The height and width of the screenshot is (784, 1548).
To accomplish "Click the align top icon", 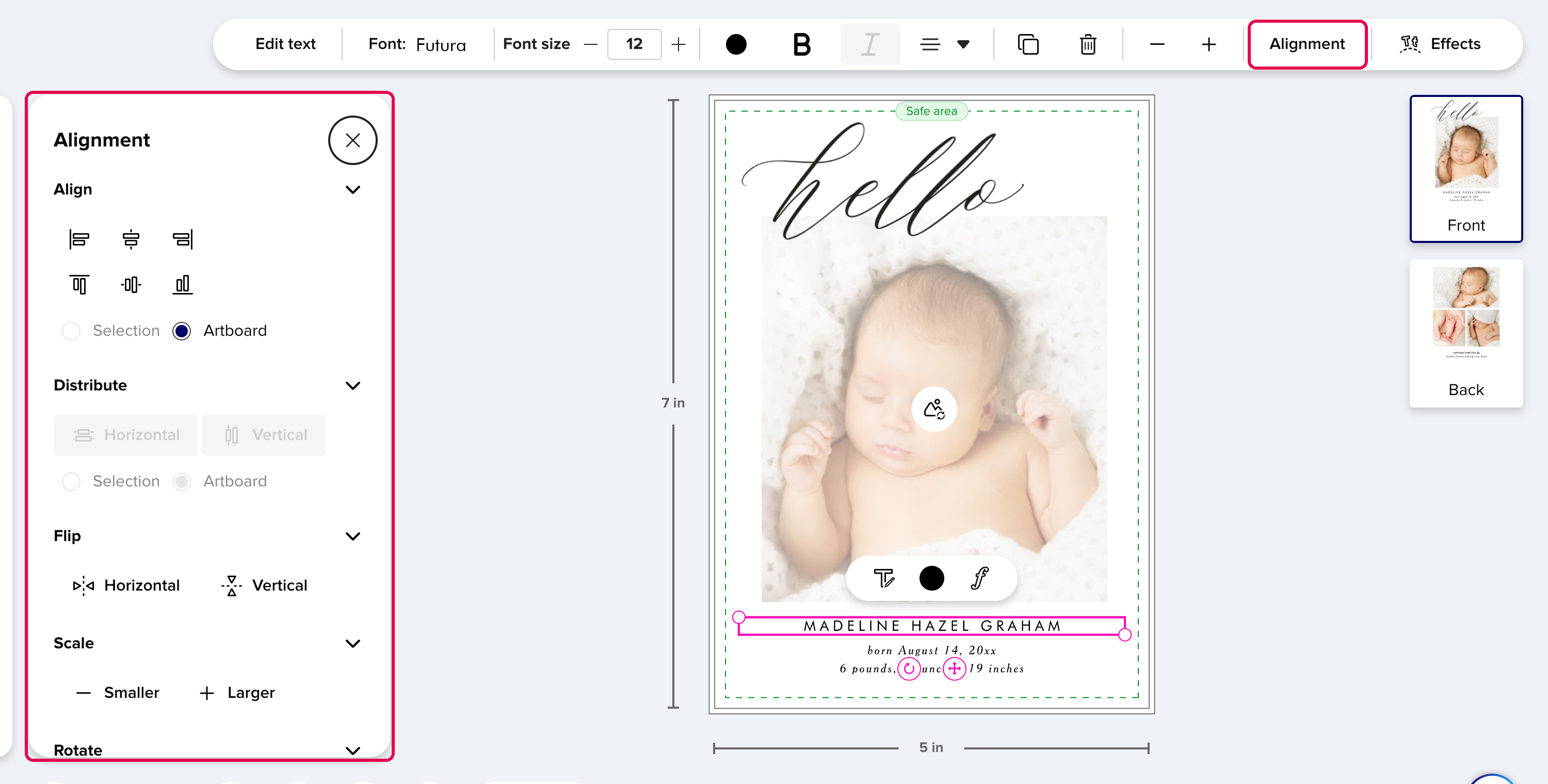I will 79,284.
